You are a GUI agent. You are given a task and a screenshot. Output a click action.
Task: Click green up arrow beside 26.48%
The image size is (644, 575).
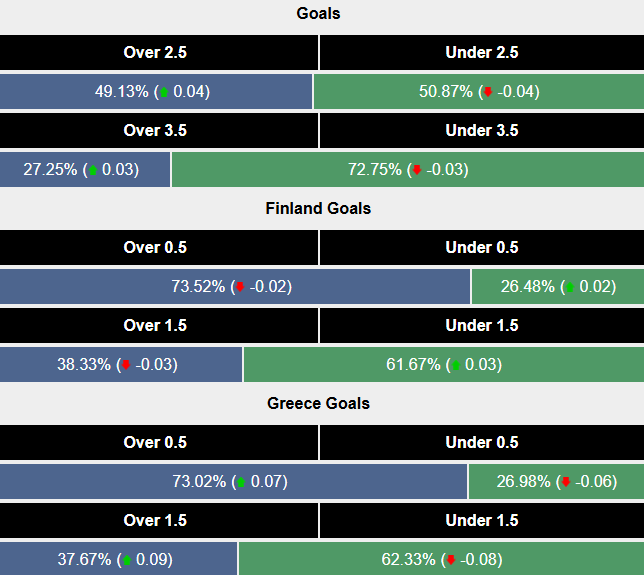(x=570, y=287)
